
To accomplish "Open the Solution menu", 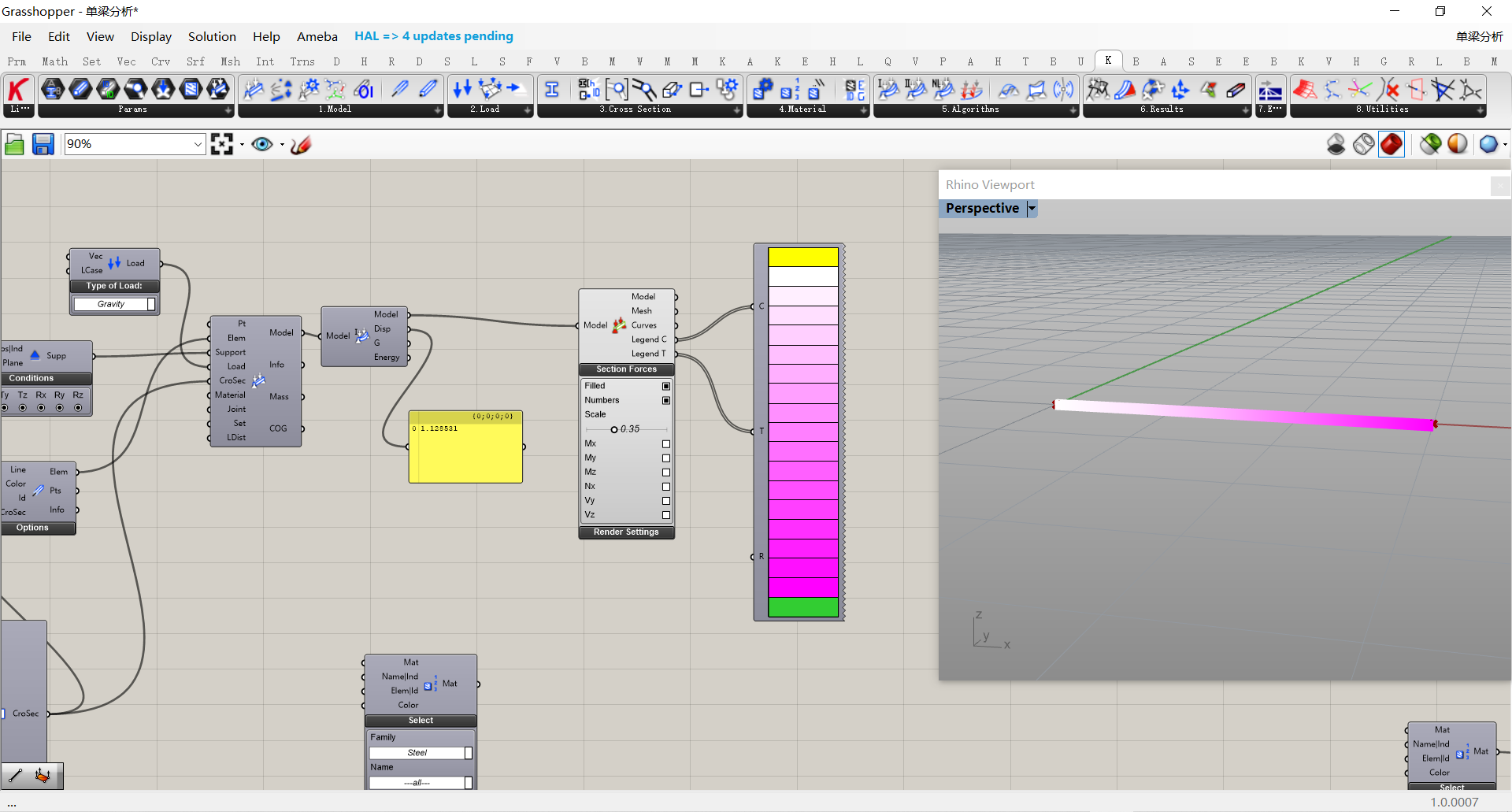I will point(212,36).
